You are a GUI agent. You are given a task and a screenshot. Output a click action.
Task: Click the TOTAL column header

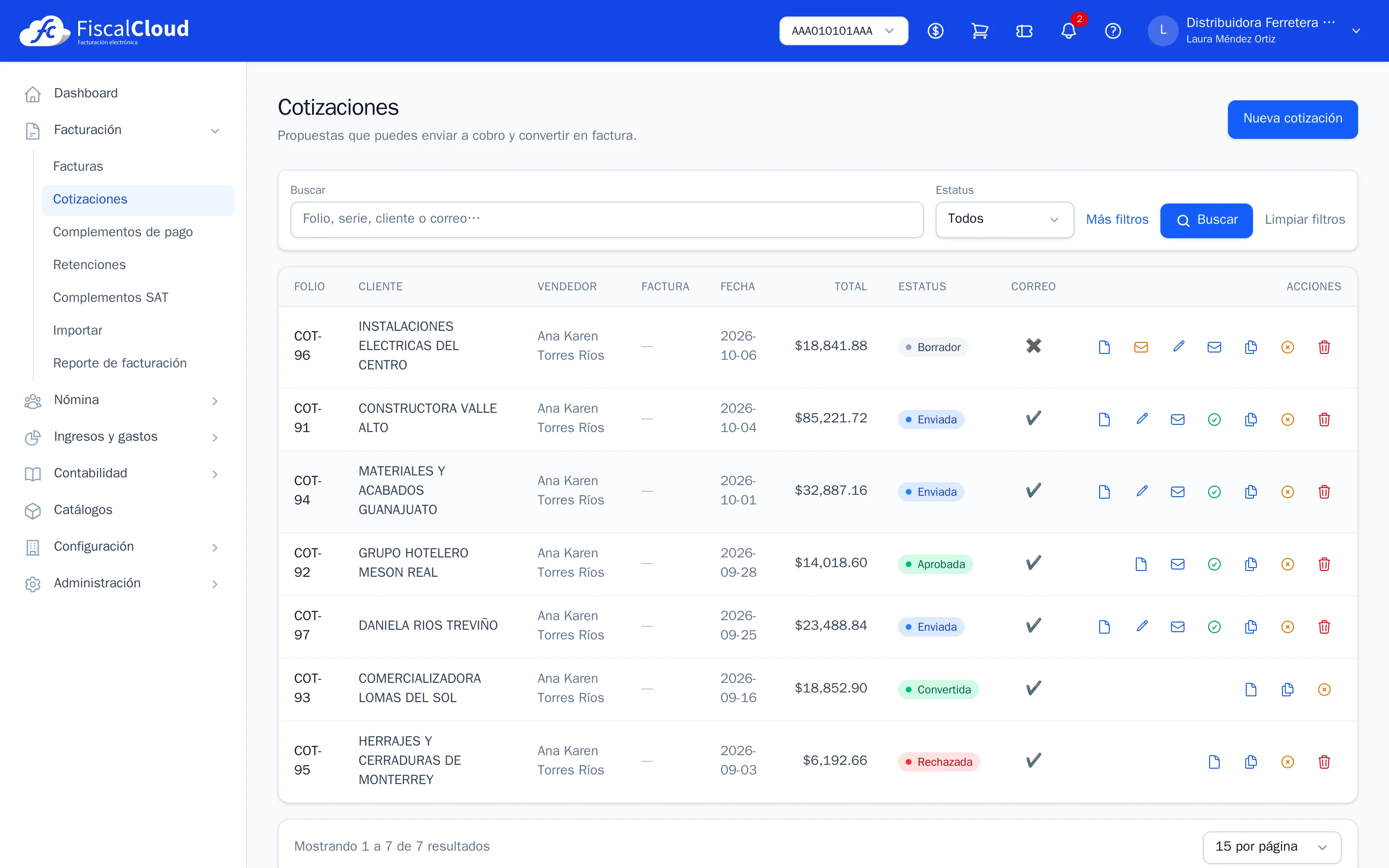click(851, 286)
